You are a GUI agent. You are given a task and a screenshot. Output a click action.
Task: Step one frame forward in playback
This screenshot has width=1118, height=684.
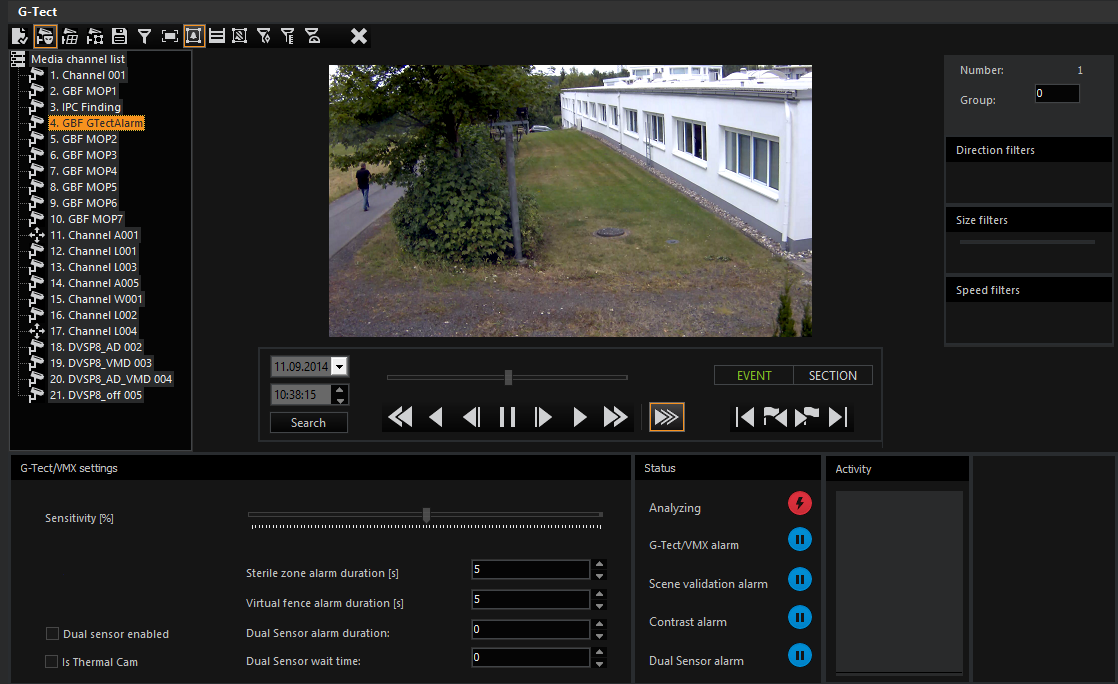tap(543, 417)
